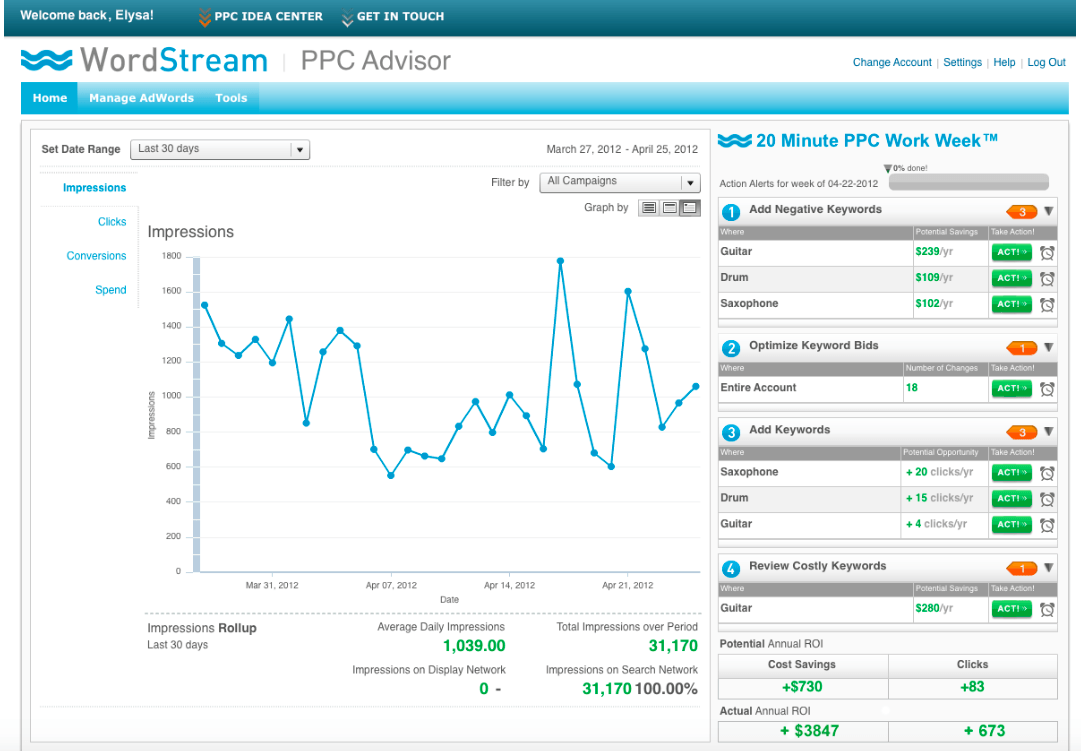This screenshot has width=1081, height=751.
Task: Click the Get In Touch chevron icon
Action: click(347, 18)
